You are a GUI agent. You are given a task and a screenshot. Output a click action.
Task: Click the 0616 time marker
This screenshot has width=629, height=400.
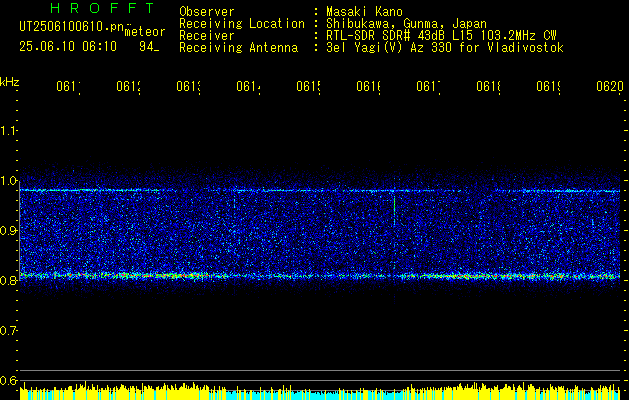click(x=368, y=87)
